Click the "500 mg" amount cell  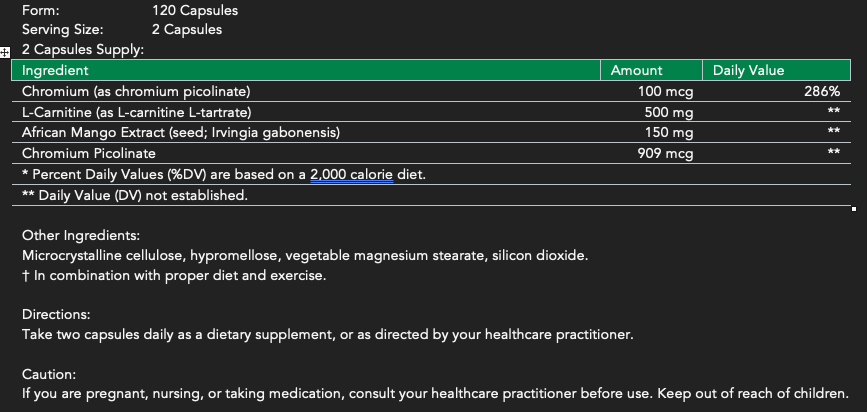(x=669, y=112)
